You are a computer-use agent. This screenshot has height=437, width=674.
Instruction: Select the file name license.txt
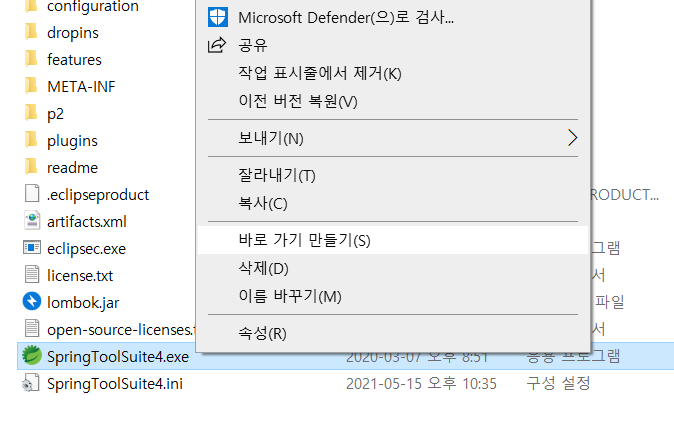coord(80,275)
